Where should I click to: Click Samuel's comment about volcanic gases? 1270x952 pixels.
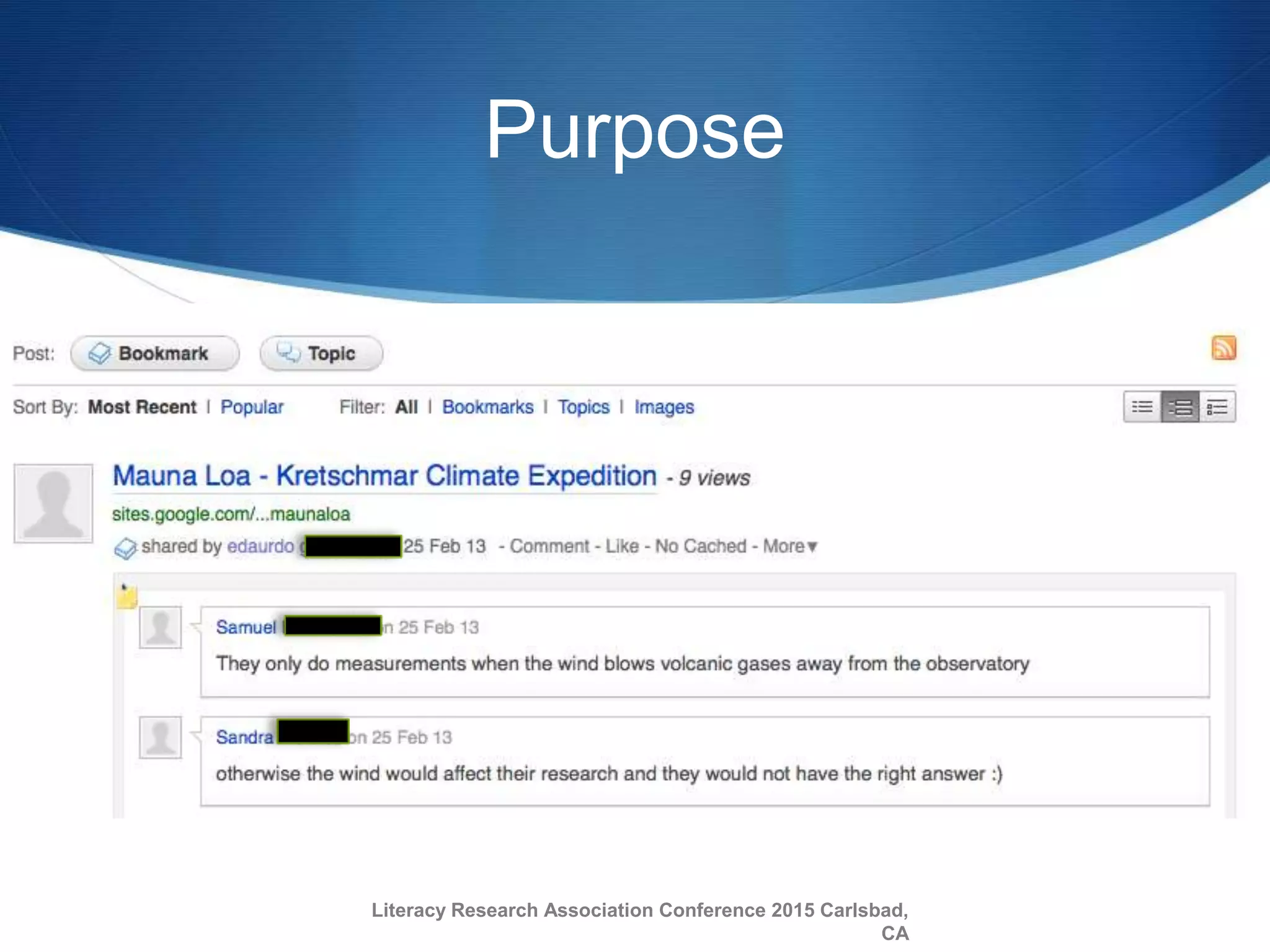(x=623, y=664)
